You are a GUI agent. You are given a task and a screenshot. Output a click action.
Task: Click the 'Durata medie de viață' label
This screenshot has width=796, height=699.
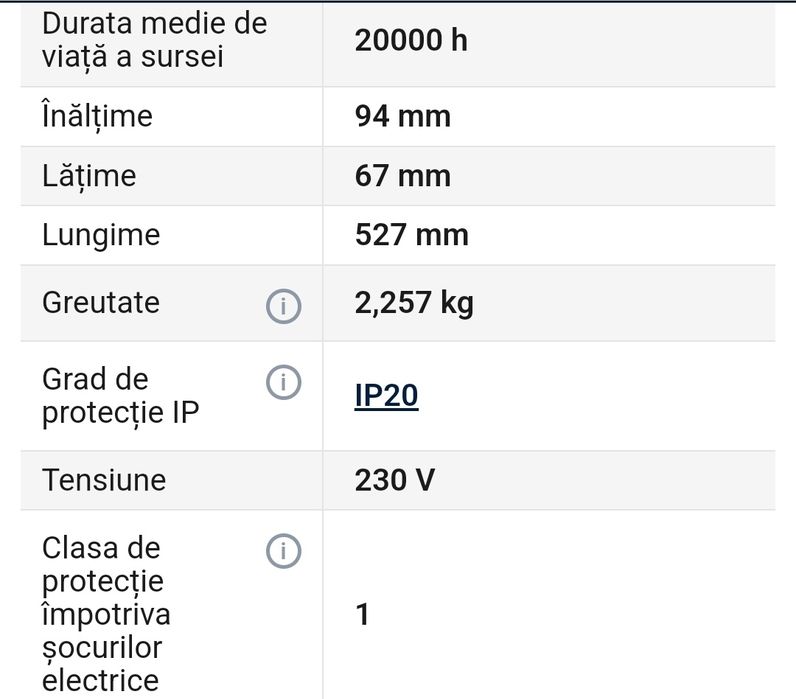pyautogui.click(x=154, y=39)
